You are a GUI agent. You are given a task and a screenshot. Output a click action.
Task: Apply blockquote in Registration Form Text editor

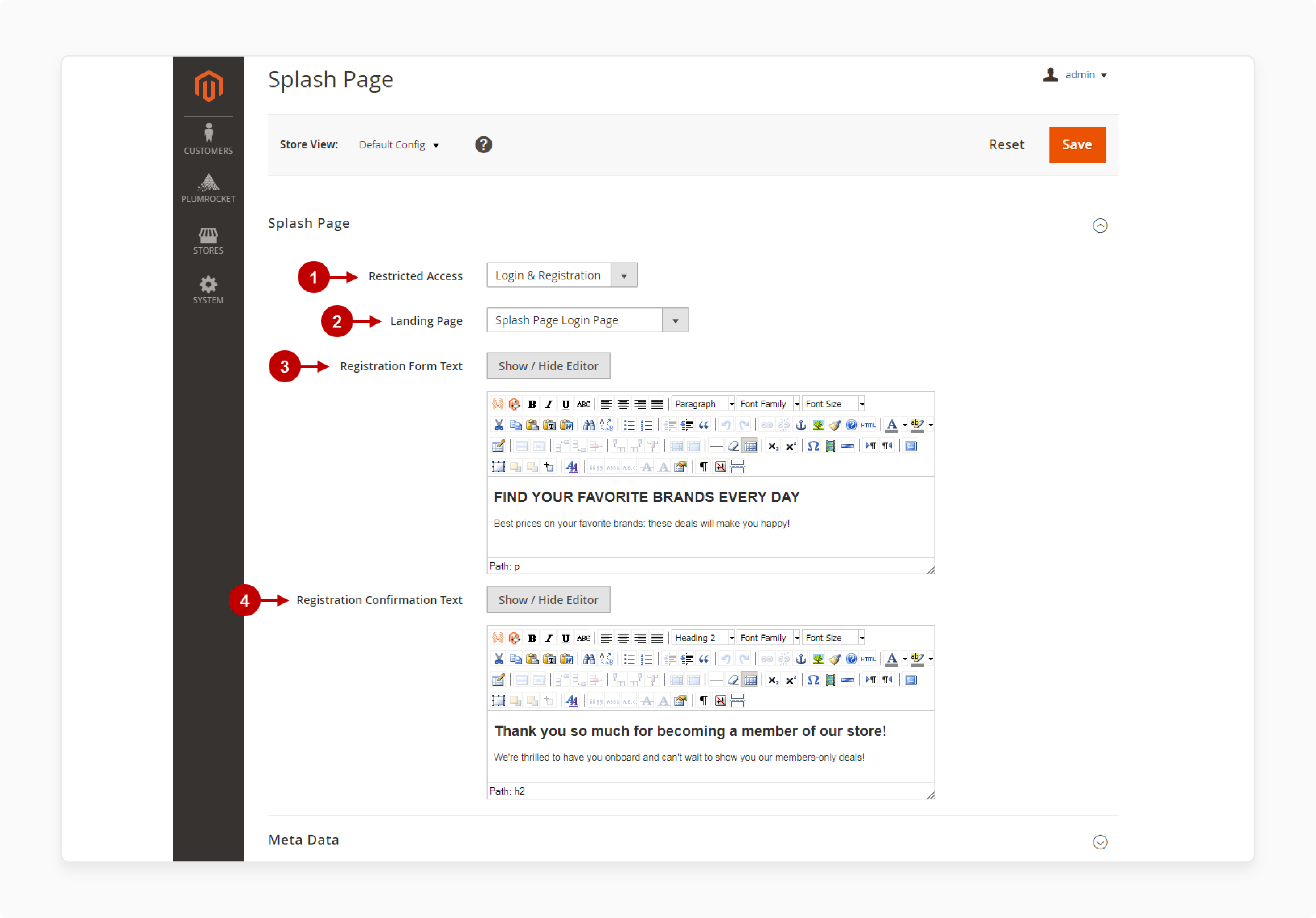(703, 425)
